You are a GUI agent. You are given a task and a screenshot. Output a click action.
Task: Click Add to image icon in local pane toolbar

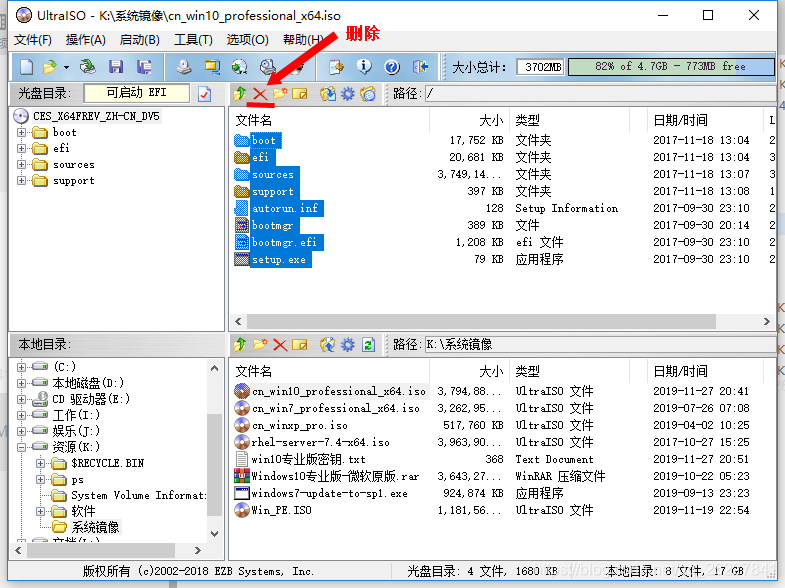pyautogui.click(x=328, y=345)
